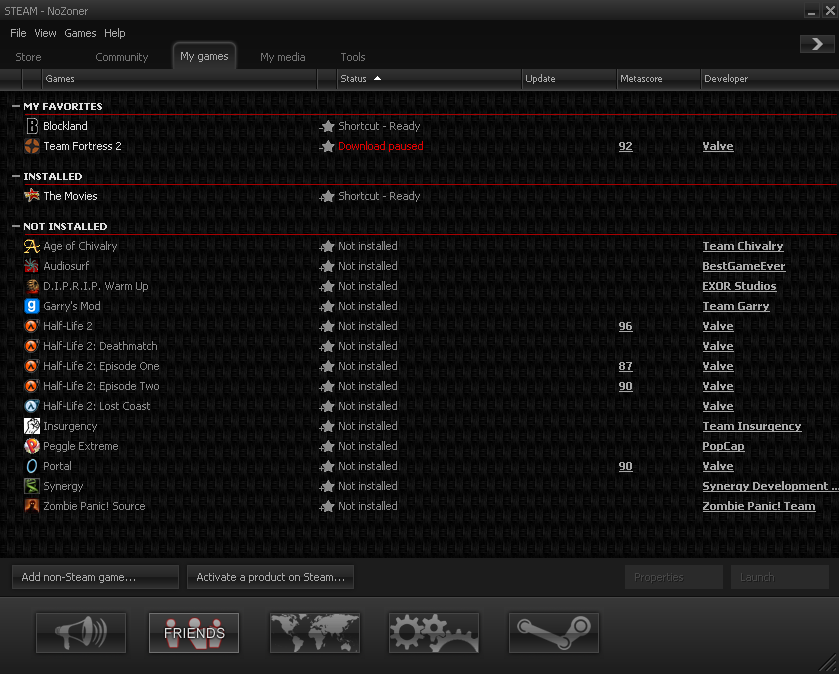
Task: Click the Steam logo support button
Action: (x=554, y=633)
